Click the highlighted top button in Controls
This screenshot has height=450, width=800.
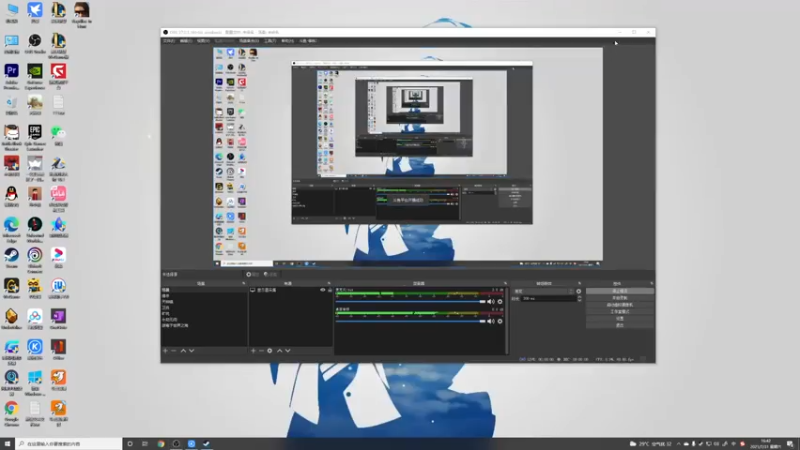[620, 291]
